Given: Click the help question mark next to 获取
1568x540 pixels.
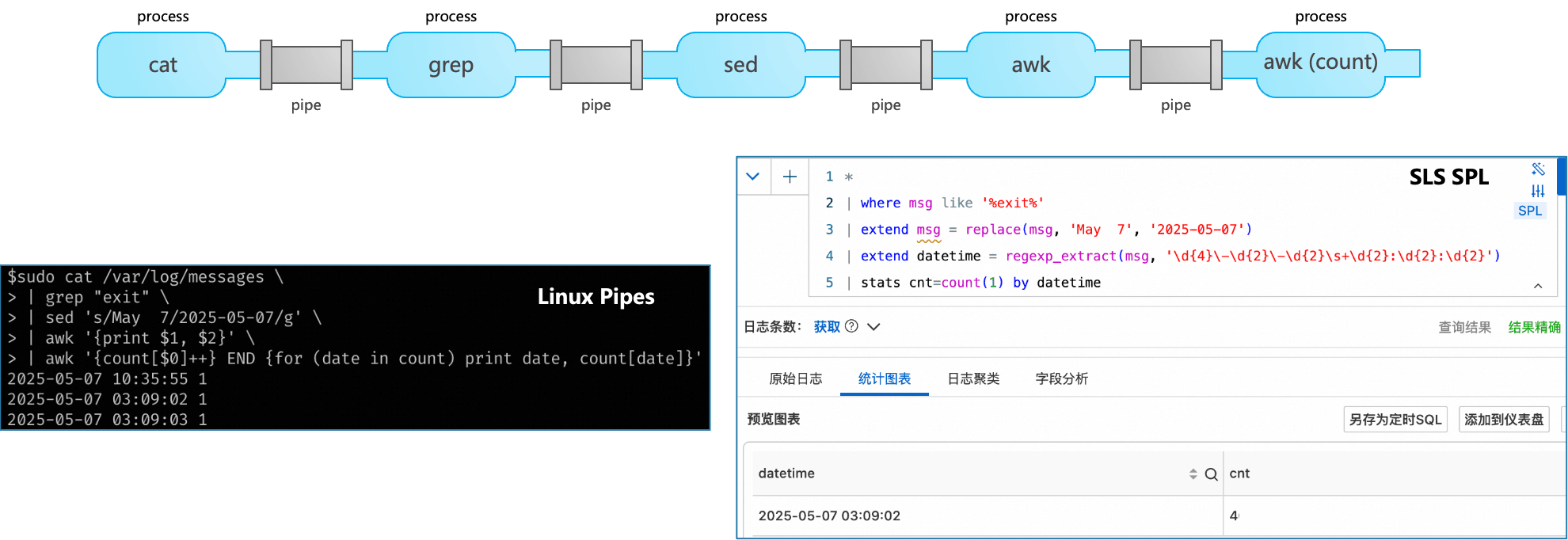Looking at the screenshot, I should (x=851, y=326).
